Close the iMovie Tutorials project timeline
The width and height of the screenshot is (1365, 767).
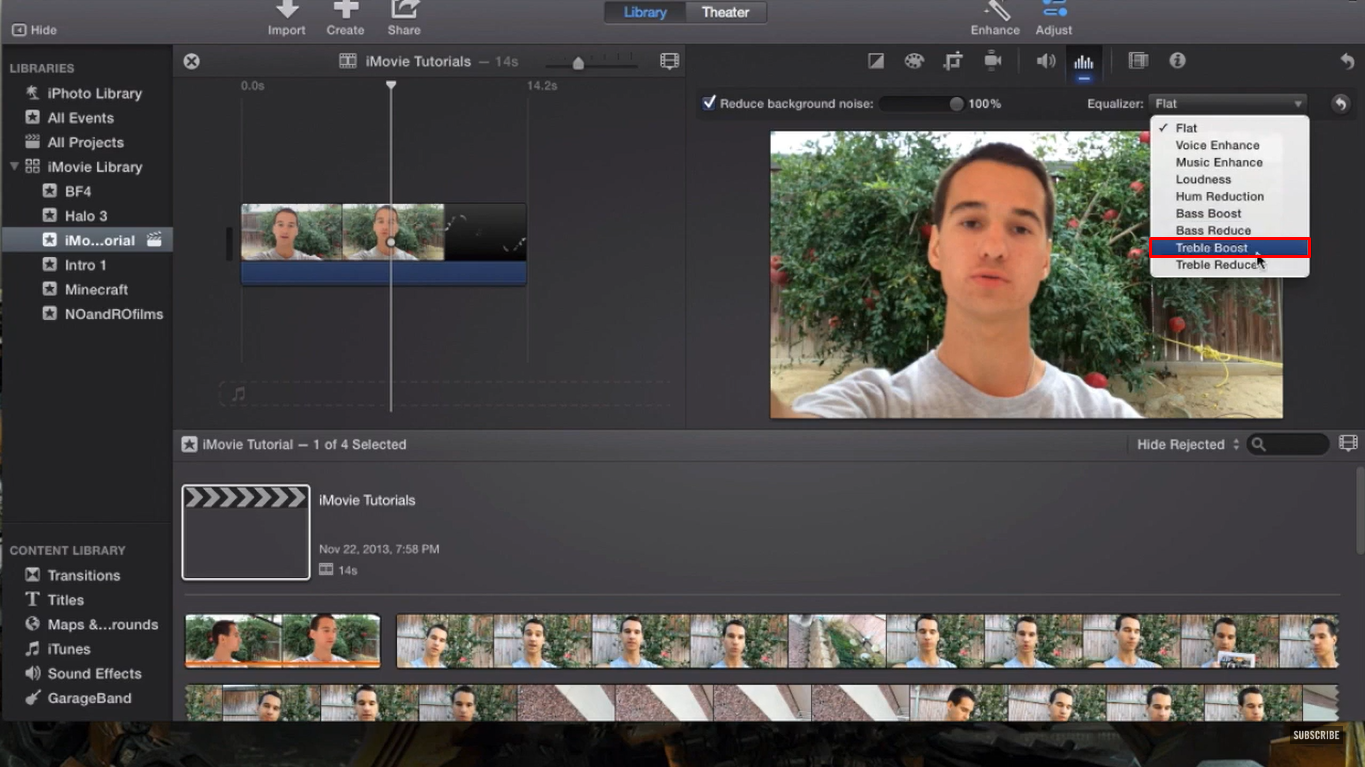pos(191,61)
